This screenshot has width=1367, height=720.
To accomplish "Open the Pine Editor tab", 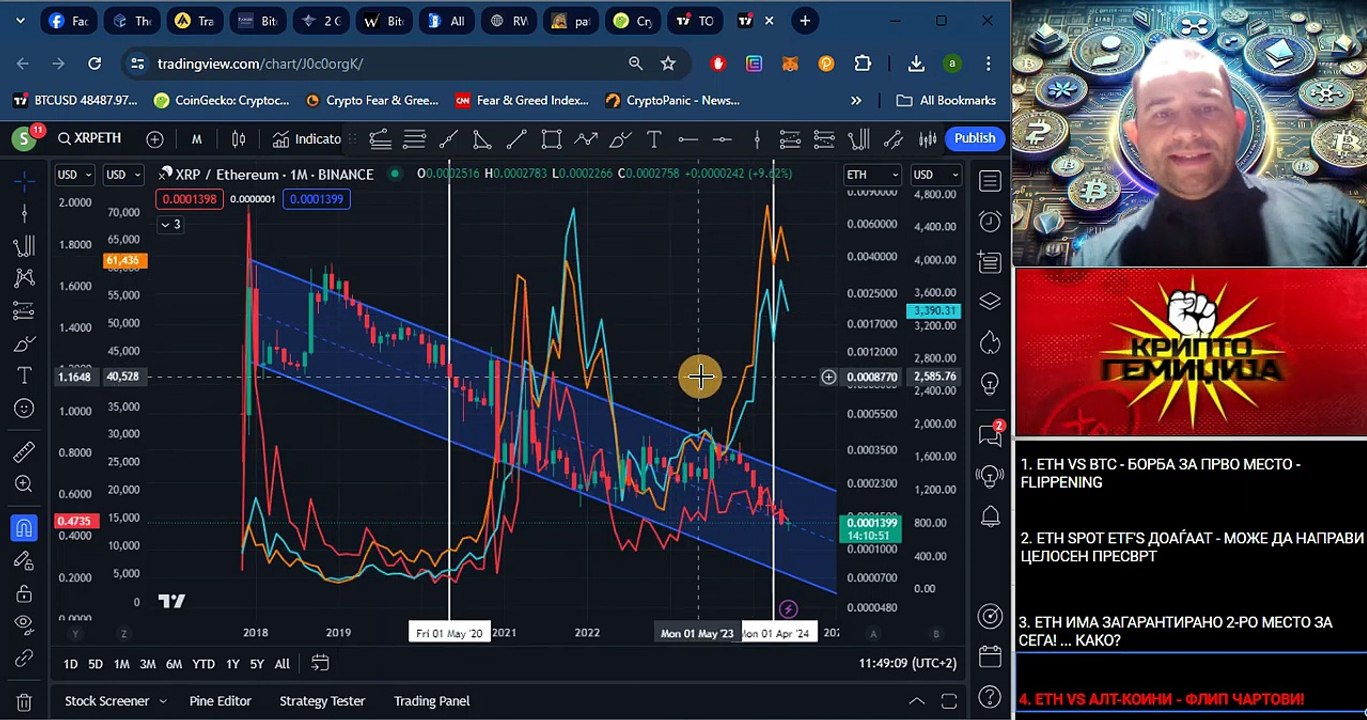I will pos(220,701).
